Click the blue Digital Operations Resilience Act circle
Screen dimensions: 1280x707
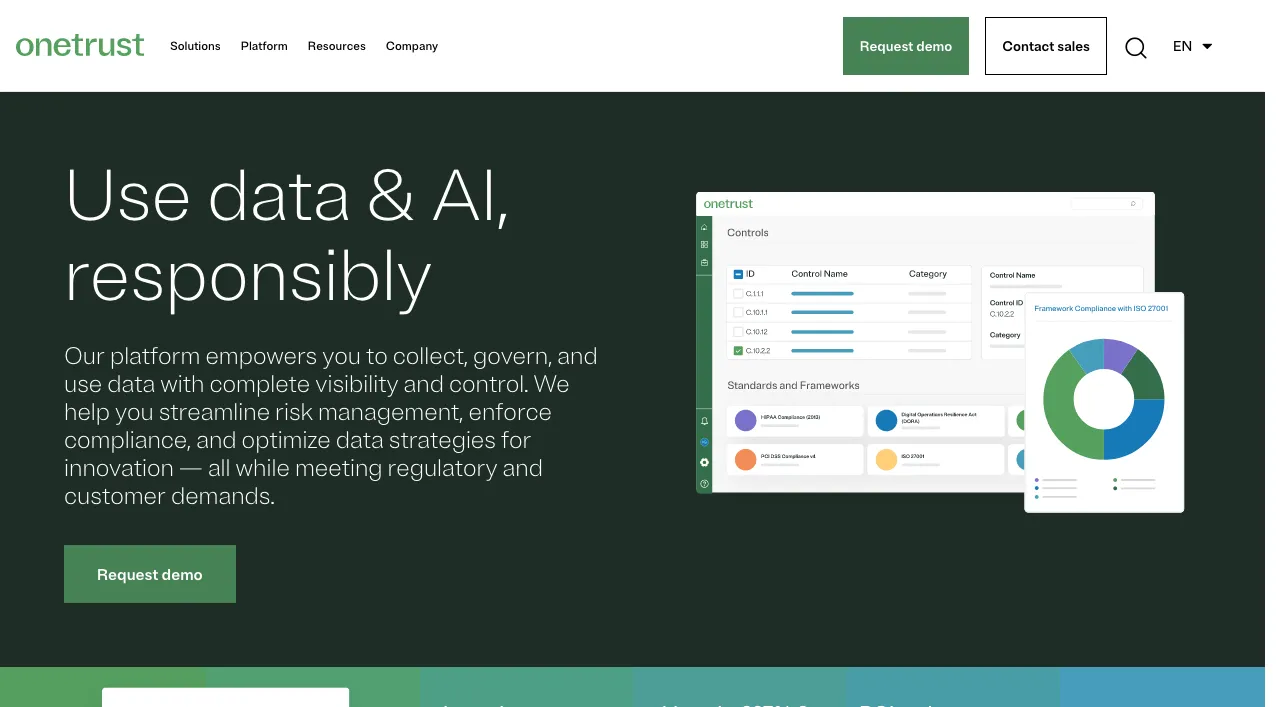pyautogui.click(x=886, y=420)
